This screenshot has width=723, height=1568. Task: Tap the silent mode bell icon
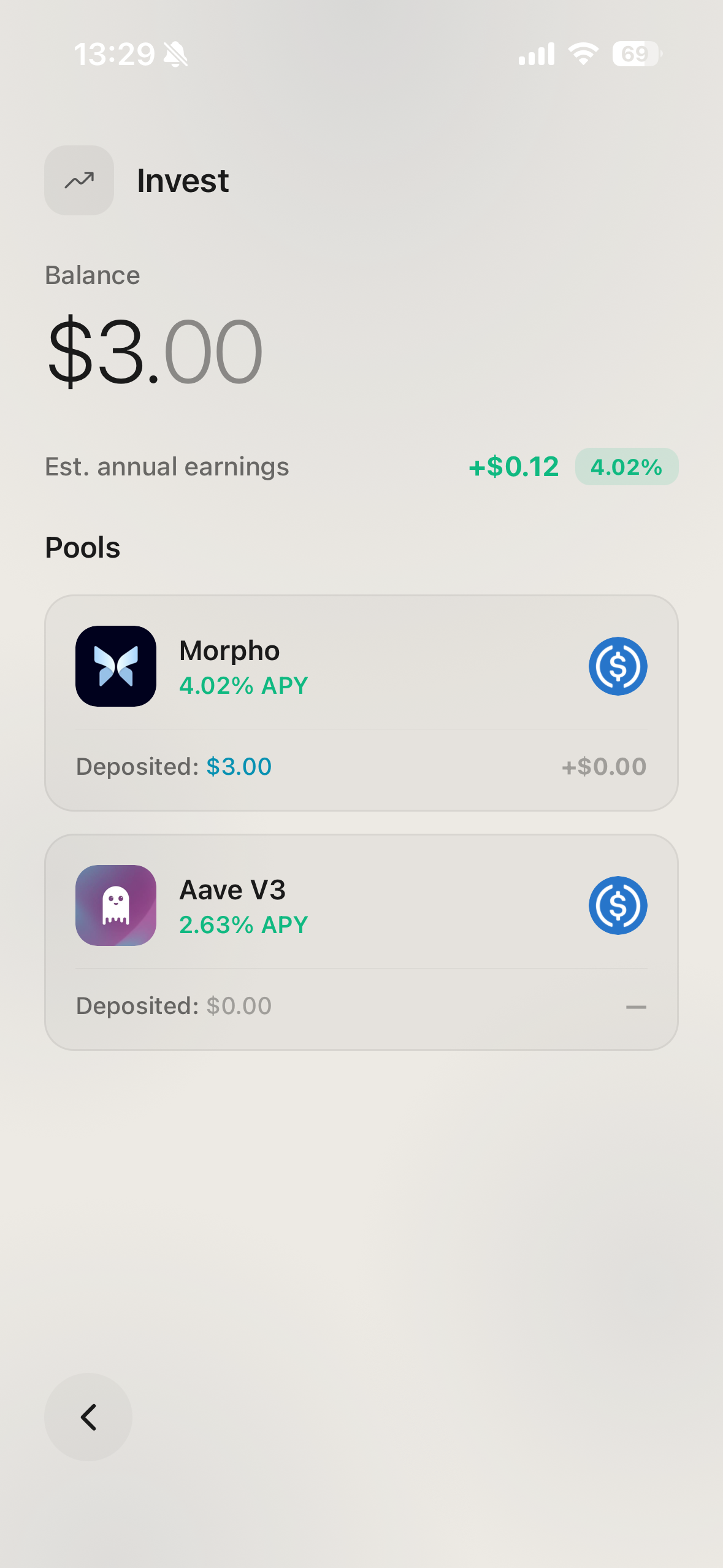click(176, 55)
